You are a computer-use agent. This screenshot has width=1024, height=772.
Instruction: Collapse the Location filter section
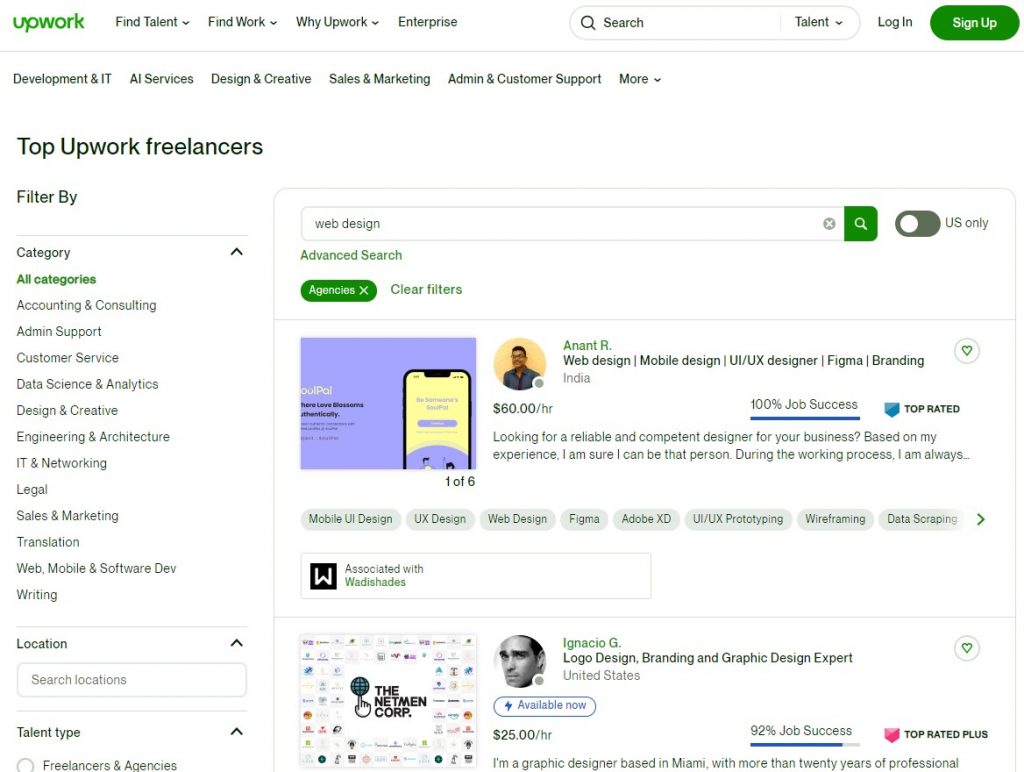(236, 643)
